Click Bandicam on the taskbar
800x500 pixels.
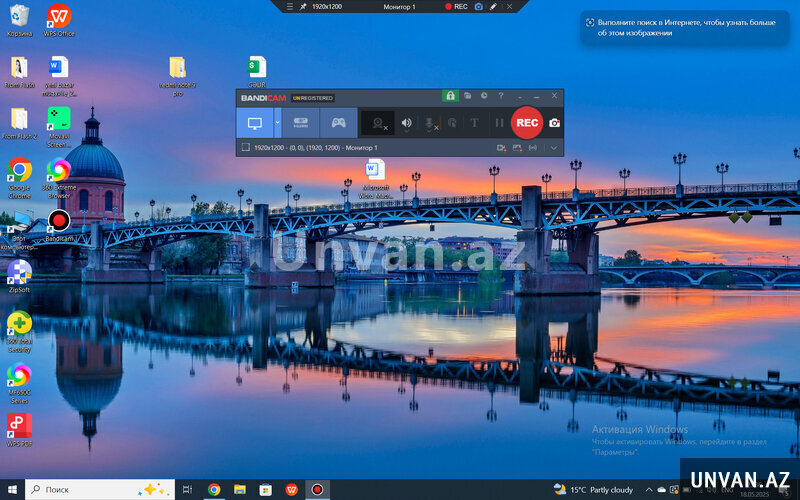317,489
